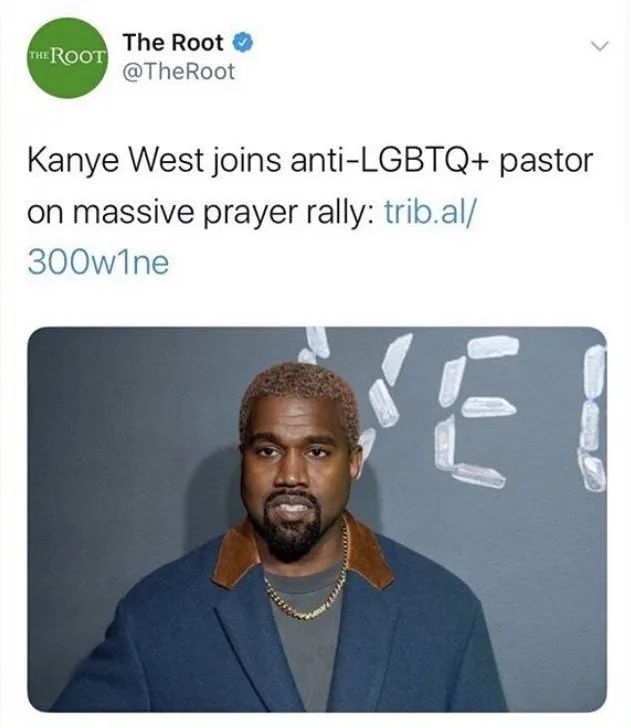Click the word "joins" in the tweet
The width and height of the screenshot is (631, 728).
pos(247,162)
